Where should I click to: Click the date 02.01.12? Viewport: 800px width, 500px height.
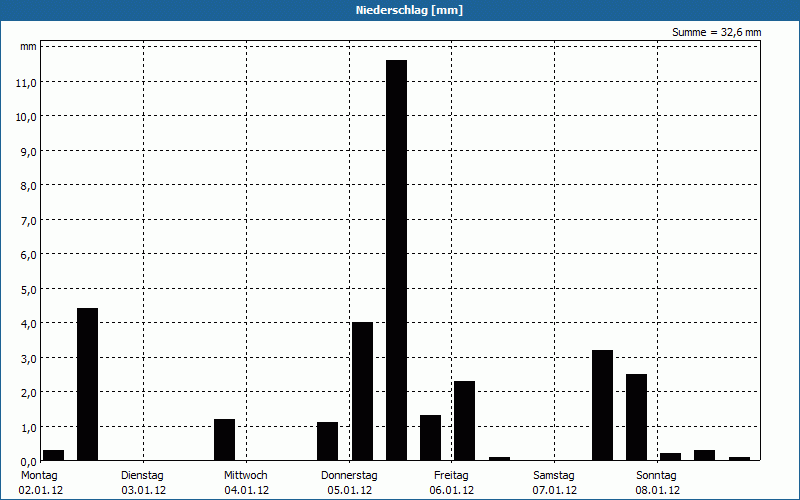coord(41,491)
